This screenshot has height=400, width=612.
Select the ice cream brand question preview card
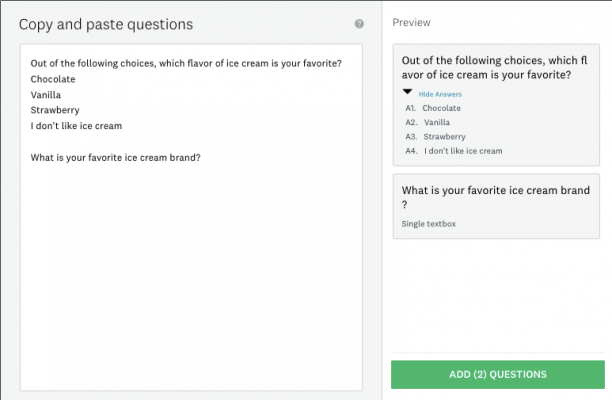tap(495, 207)
